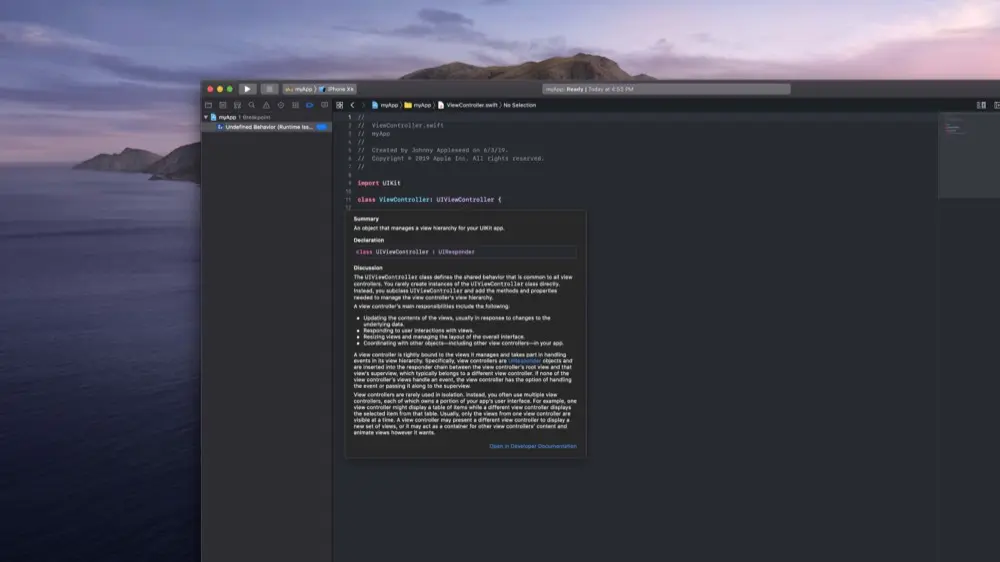1000x562 pixels.
Task: Click line number 11 in gutter
Action: (348, 200)
